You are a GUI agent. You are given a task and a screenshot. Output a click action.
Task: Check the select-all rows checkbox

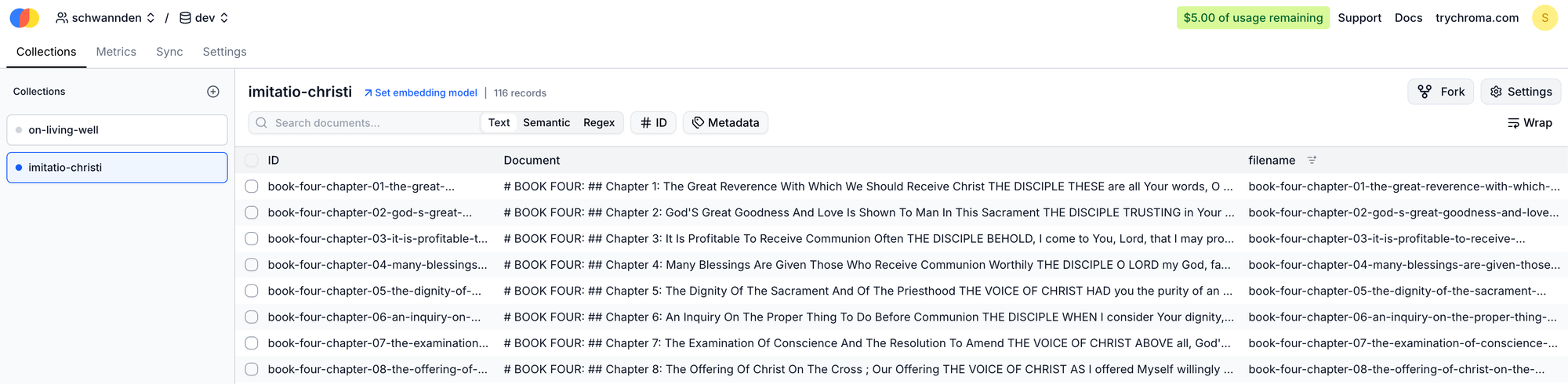[252, 161]
